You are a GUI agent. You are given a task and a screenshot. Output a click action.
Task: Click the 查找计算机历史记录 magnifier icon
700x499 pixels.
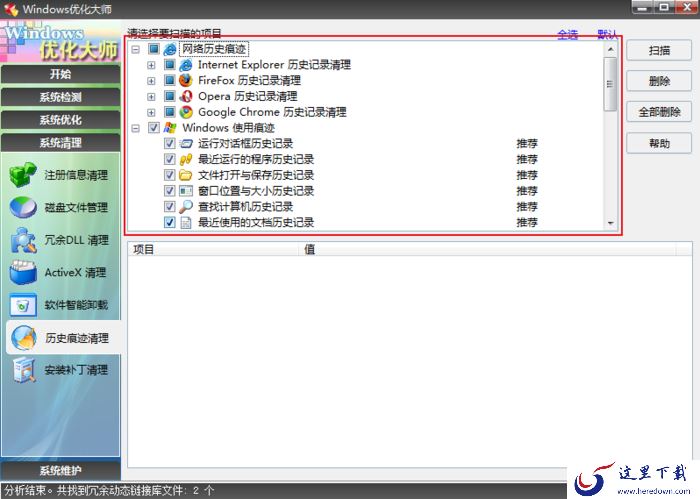[x=185, y=207]
